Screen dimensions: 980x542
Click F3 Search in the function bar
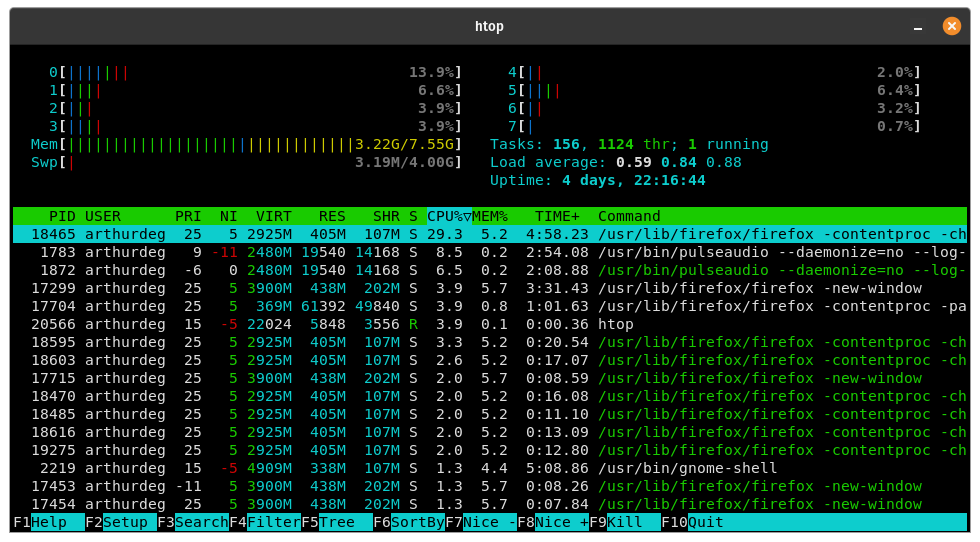coord(193,522)
